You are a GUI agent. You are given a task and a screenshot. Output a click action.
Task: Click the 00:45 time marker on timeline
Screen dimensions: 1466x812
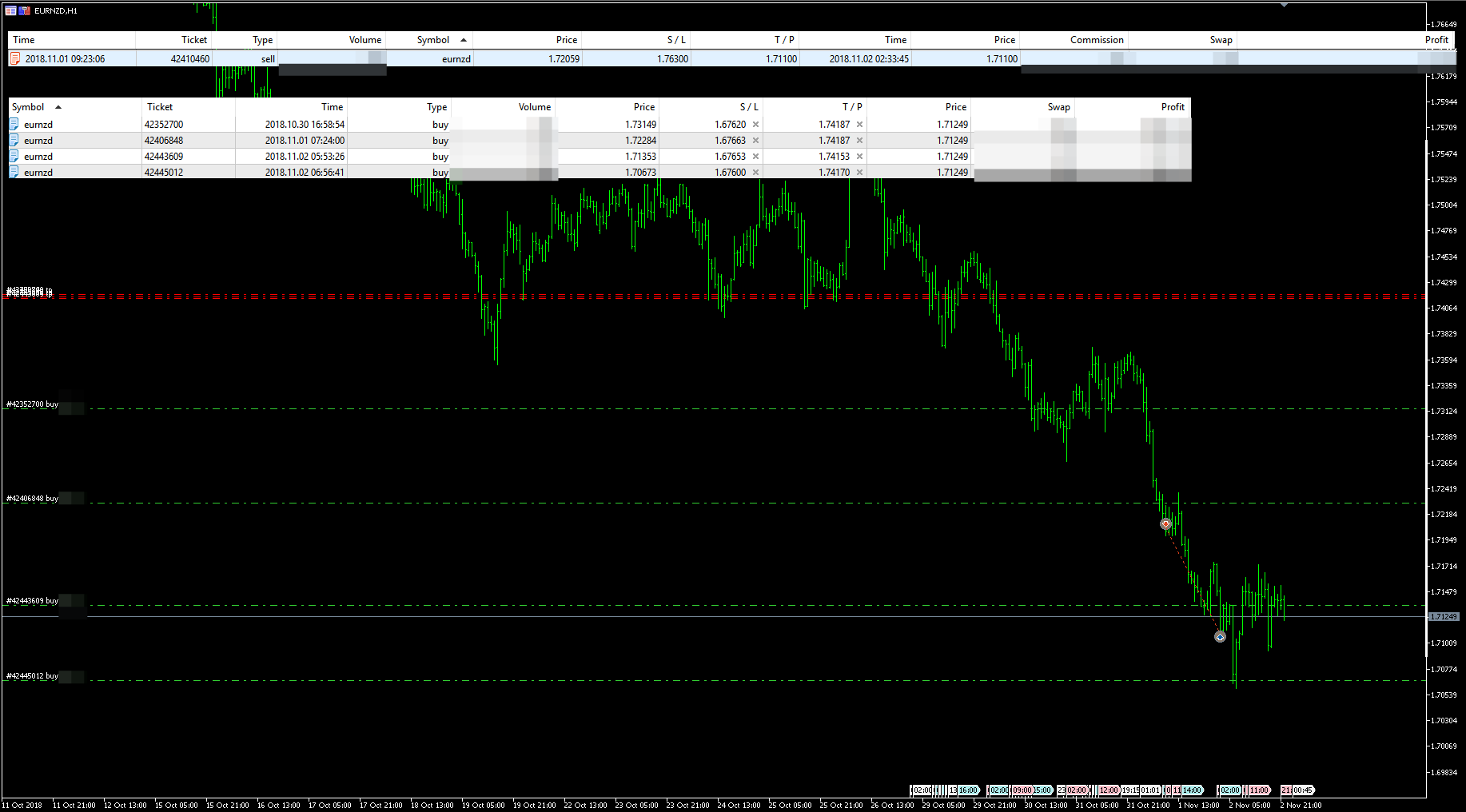(1302, 790)
